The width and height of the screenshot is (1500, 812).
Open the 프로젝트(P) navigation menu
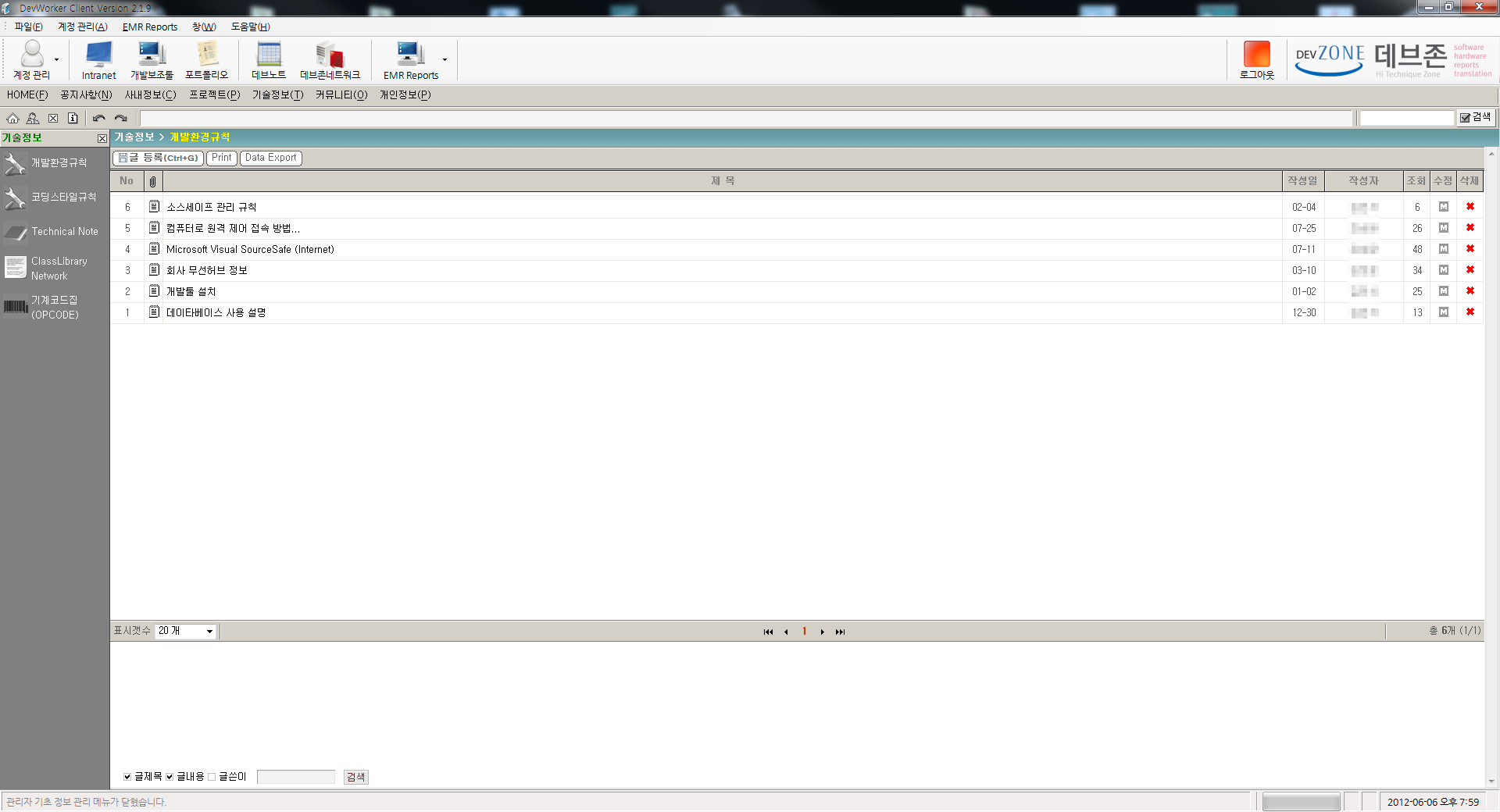215,95
